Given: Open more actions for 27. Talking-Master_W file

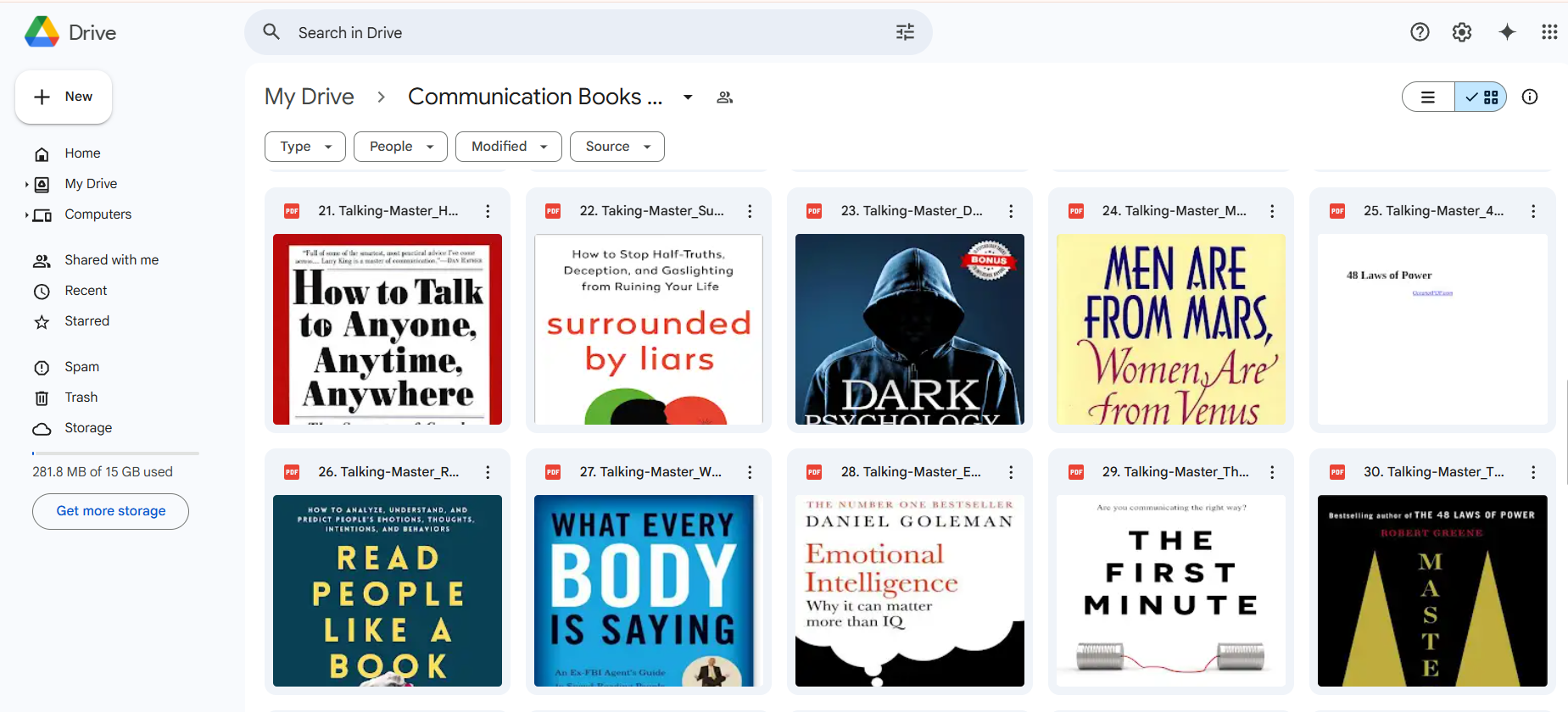Looking at the screenshot, I should point(750,472).
